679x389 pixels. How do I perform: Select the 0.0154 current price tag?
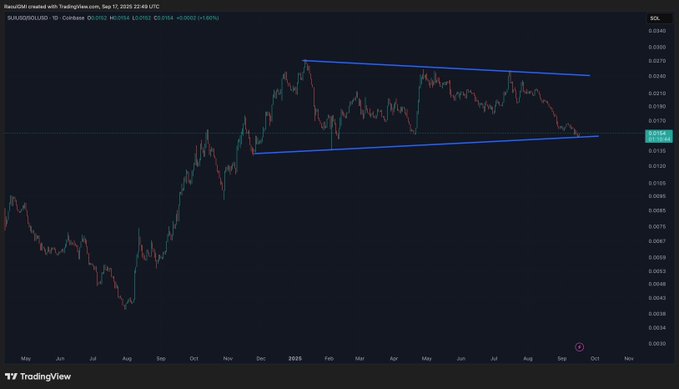(659, 136)
